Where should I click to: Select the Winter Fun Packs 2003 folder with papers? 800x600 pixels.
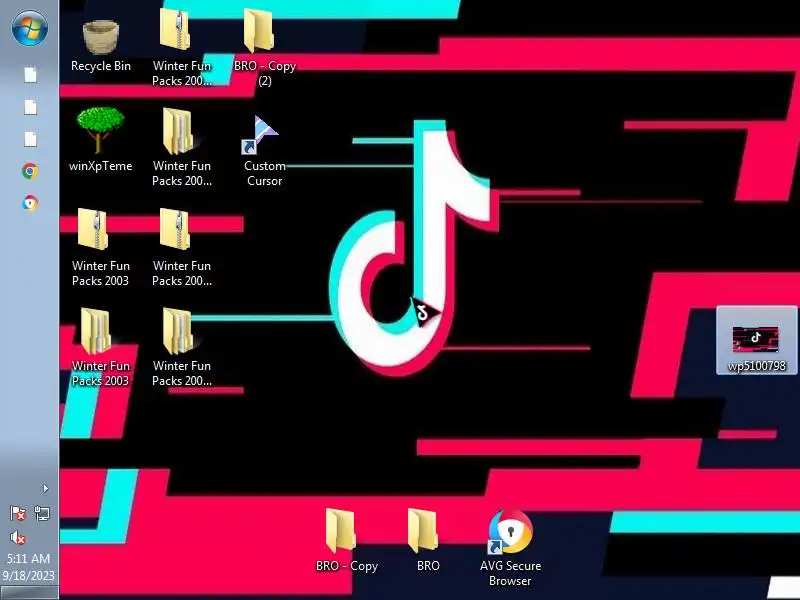click(x=101, y=347)
